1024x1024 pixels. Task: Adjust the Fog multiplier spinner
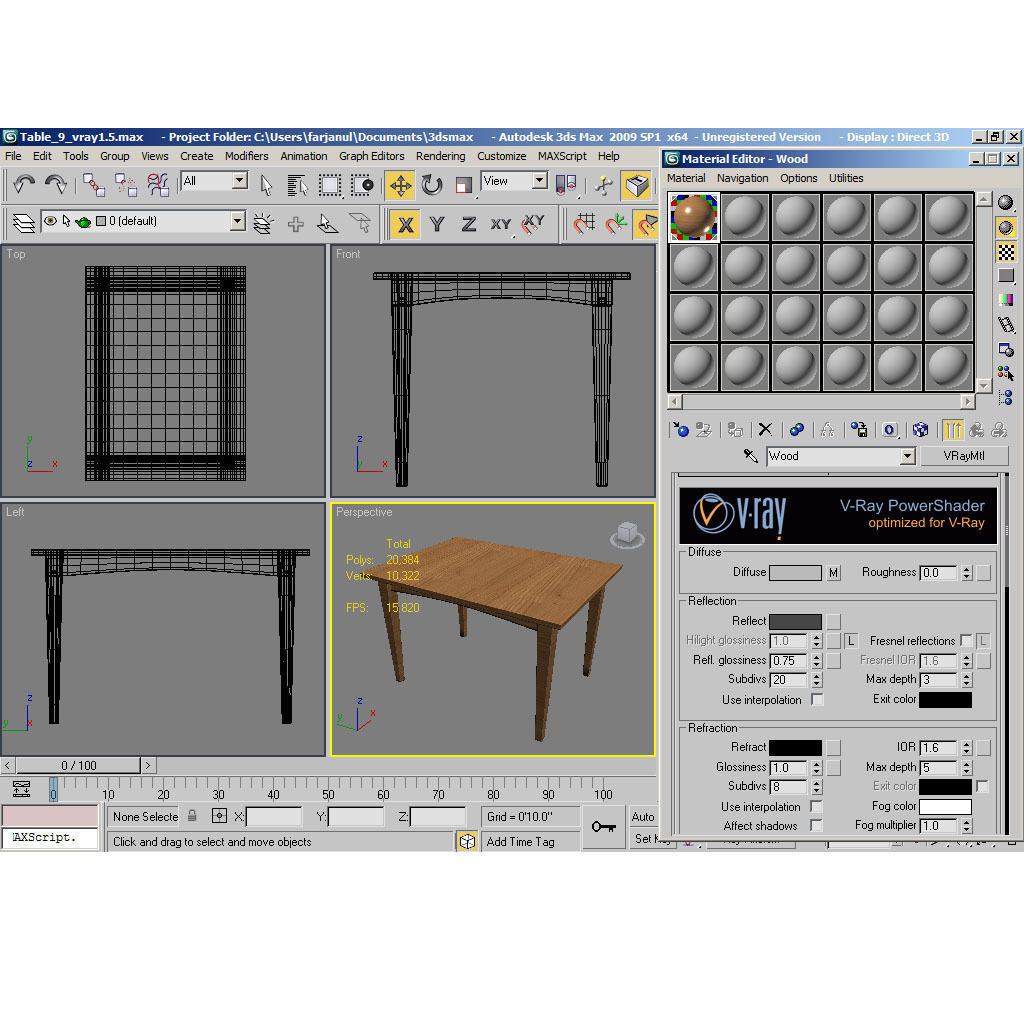(967, 825)
